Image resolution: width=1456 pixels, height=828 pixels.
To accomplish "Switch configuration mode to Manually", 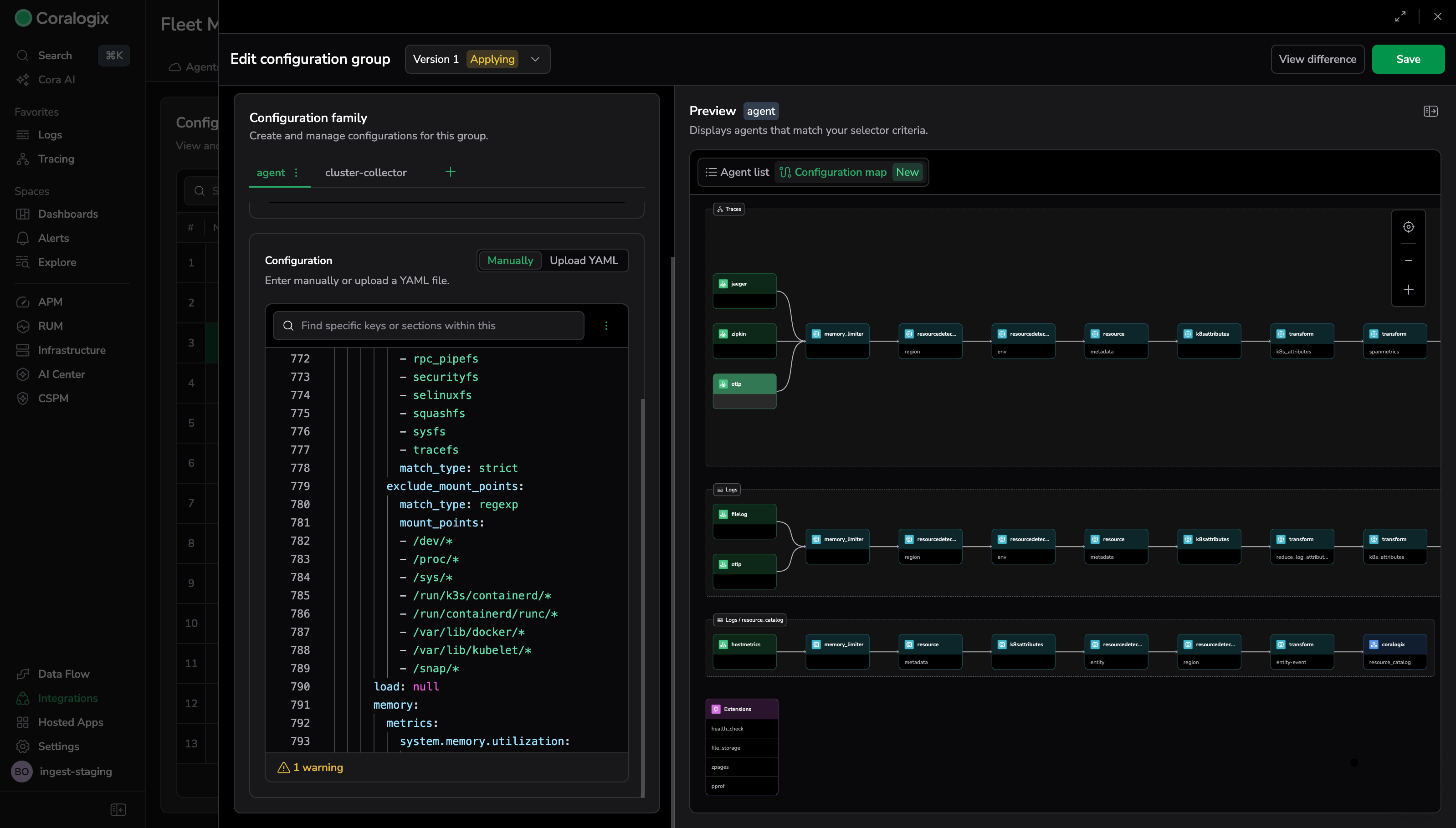I will [510, 261].
